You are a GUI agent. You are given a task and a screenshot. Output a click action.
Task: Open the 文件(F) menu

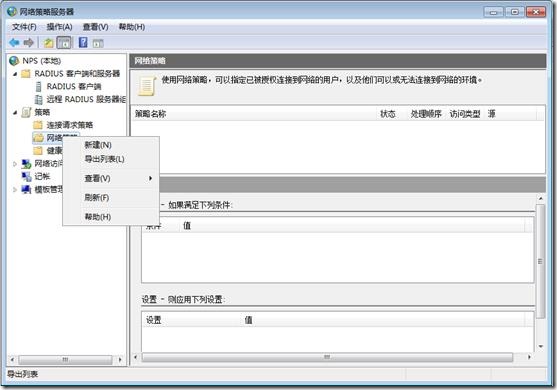24,27
